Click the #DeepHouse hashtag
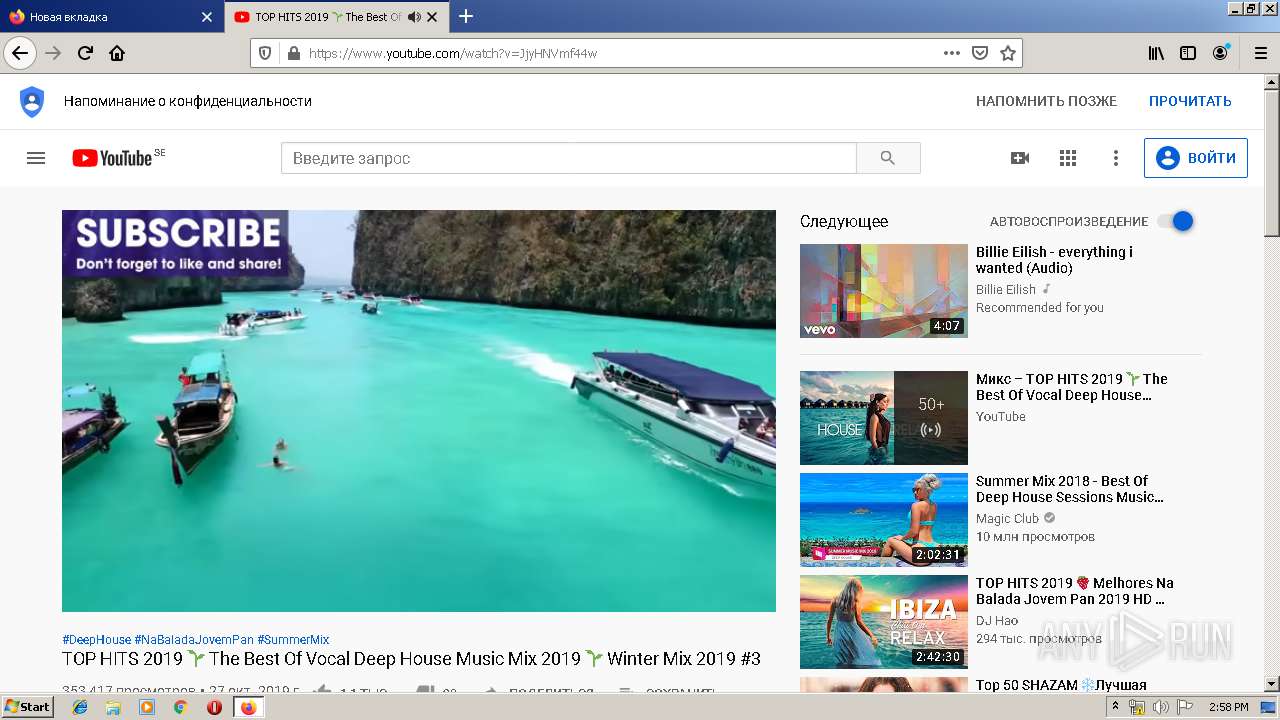Viewport: 1280px width, 720px height. [96, 640]
